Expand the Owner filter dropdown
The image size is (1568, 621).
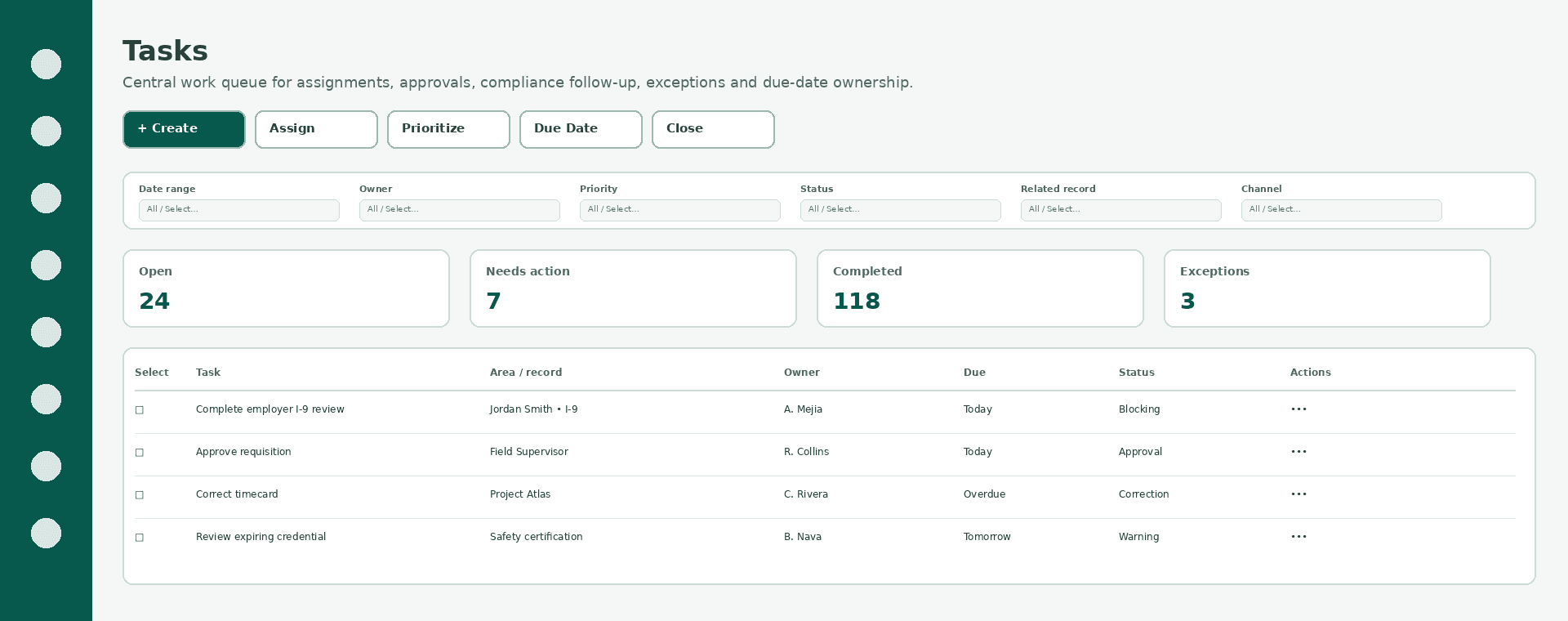pos(460,210)
